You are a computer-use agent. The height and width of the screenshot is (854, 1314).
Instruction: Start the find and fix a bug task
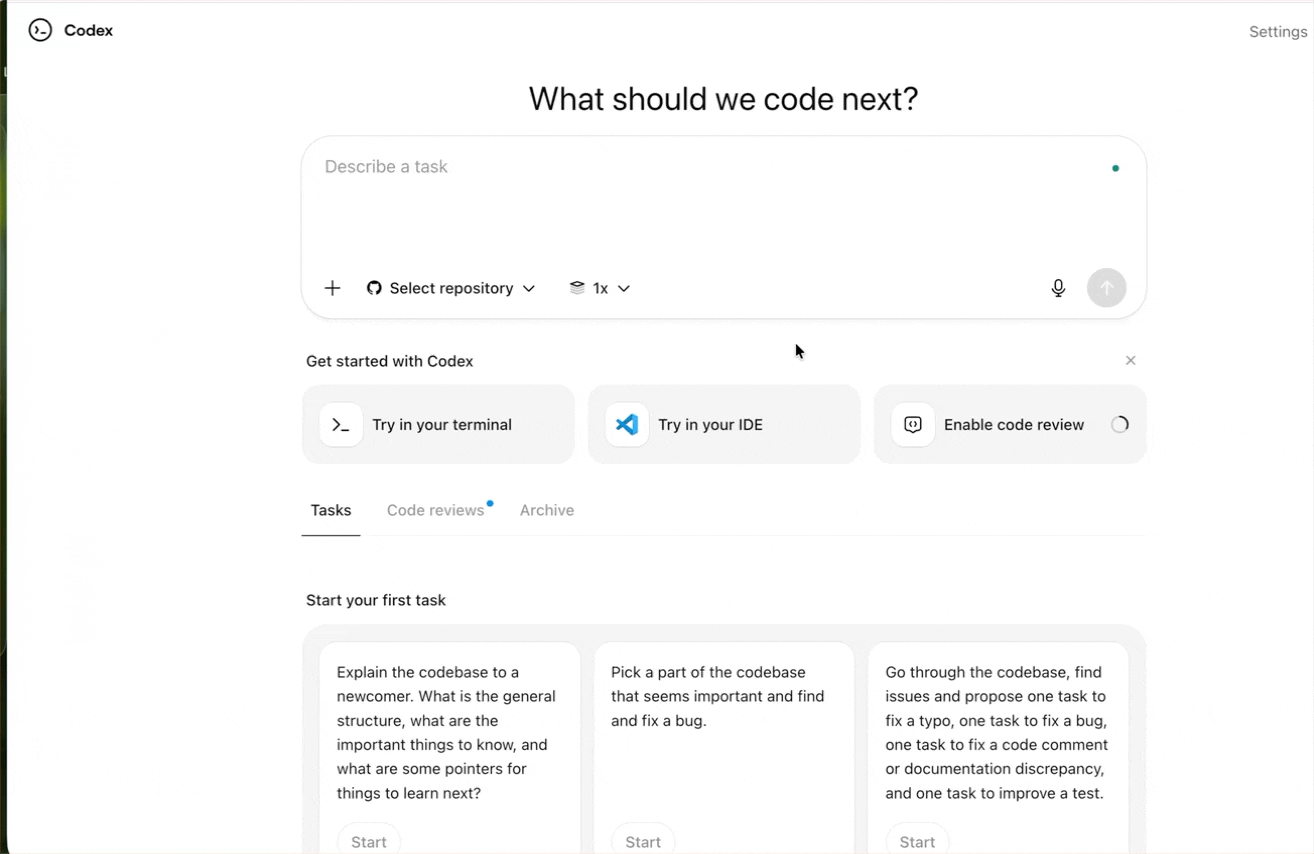643,841
